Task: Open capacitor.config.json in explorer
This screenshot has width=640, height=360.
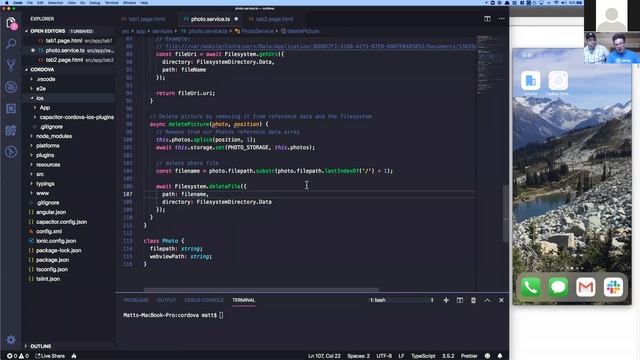Action: click(61, 222)
